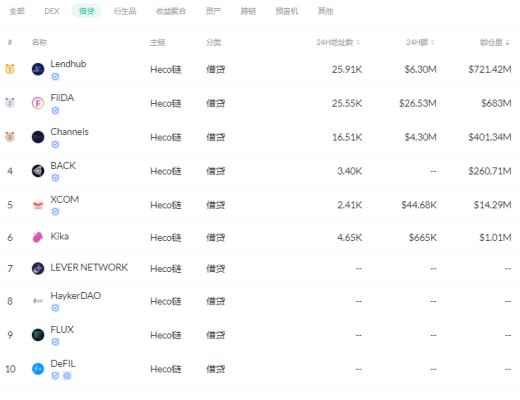Image resolution: width=520 pixels, height=400 pixels.
Task: Click the HaykerDAO logo
Action: click(38, 301)
